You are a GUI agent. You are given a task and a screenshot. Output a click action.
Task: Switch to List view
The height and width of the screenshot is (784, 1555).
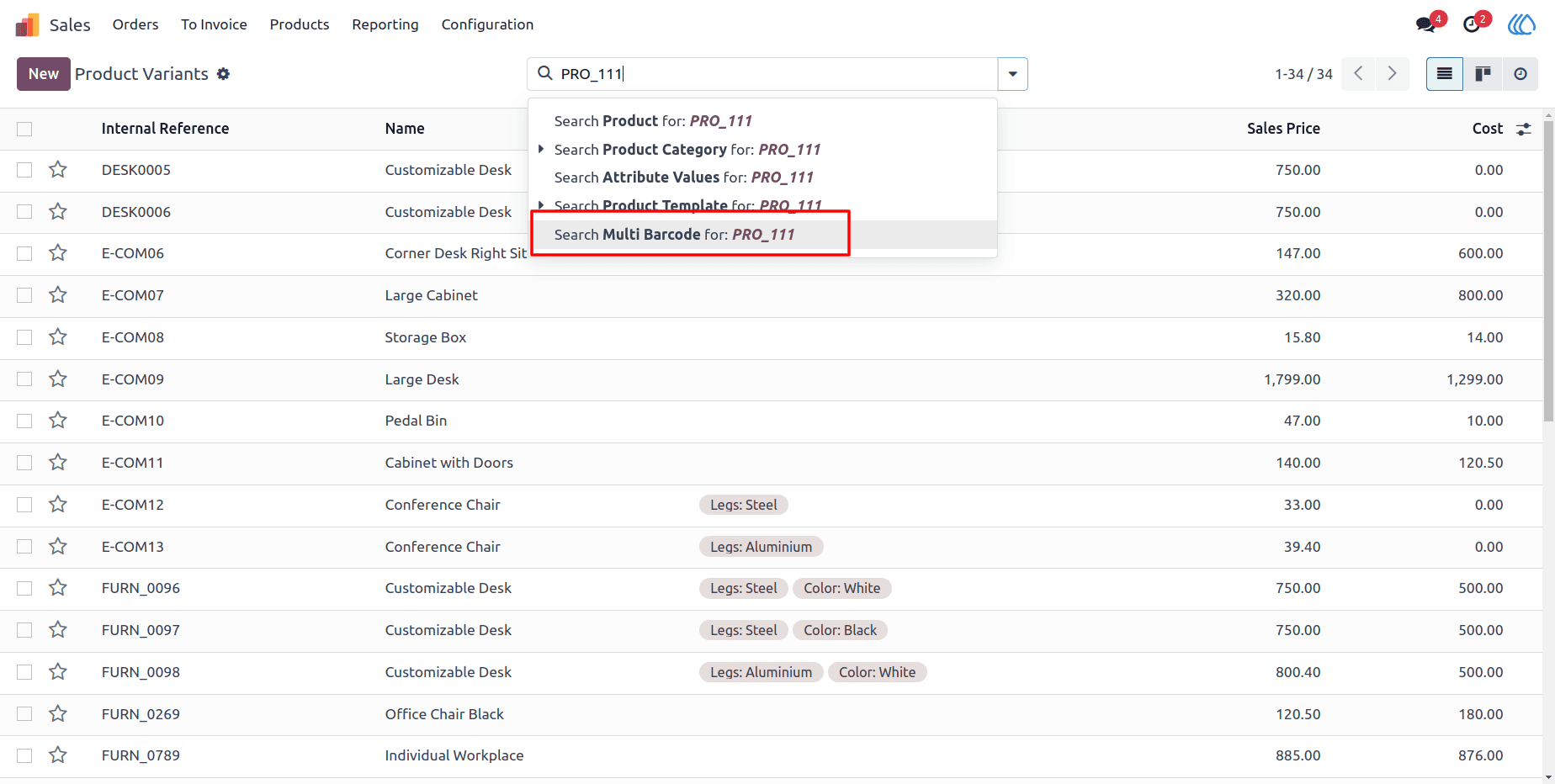(x=1445, y=74)
